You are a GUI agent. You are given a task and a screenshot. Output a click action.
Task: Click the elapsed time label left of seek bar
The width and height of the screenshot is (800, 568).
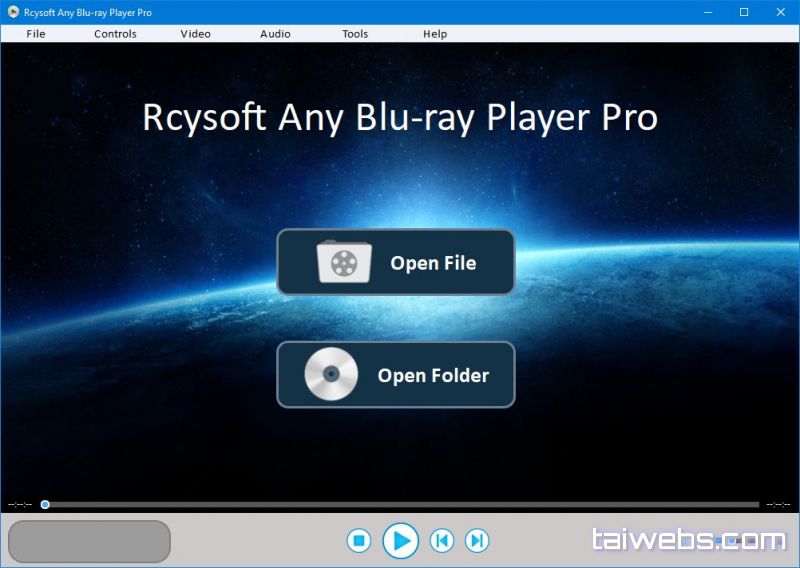click(x=20, y=504)
